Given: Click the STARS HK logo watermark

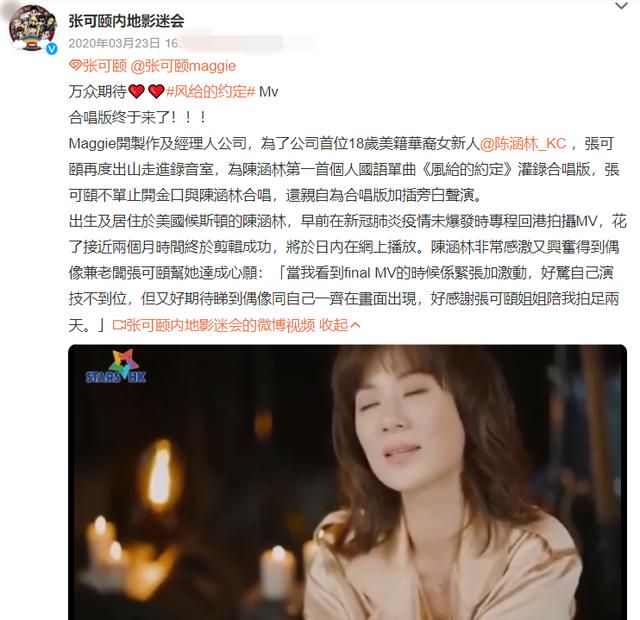Looking at the screenshot, I should 116,367.
